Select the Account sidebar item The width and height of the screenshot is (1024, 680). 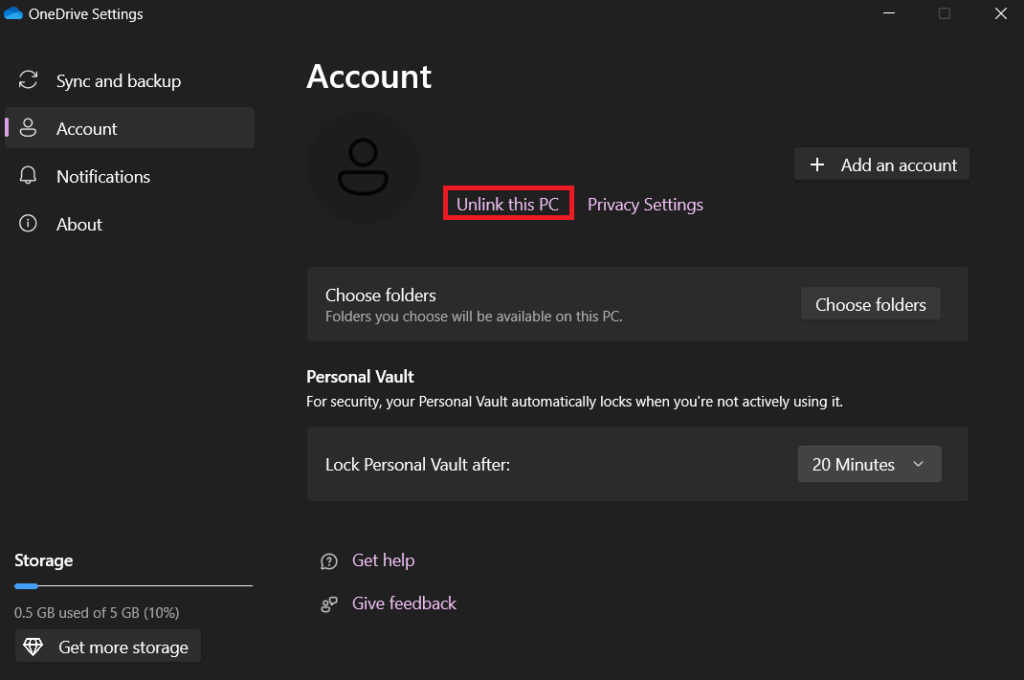tap(129, 128)
